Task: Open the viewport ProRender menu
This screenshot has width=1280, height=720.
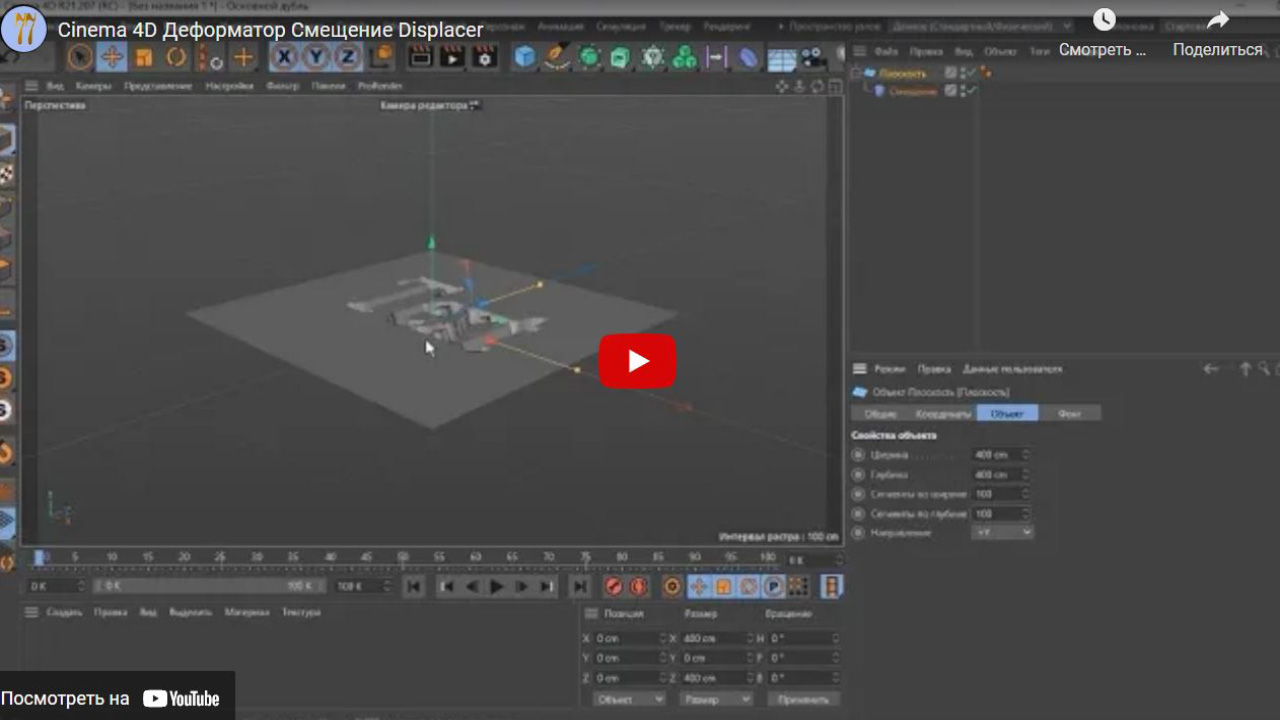Action: pyautogui.click(x=380, y=86)
